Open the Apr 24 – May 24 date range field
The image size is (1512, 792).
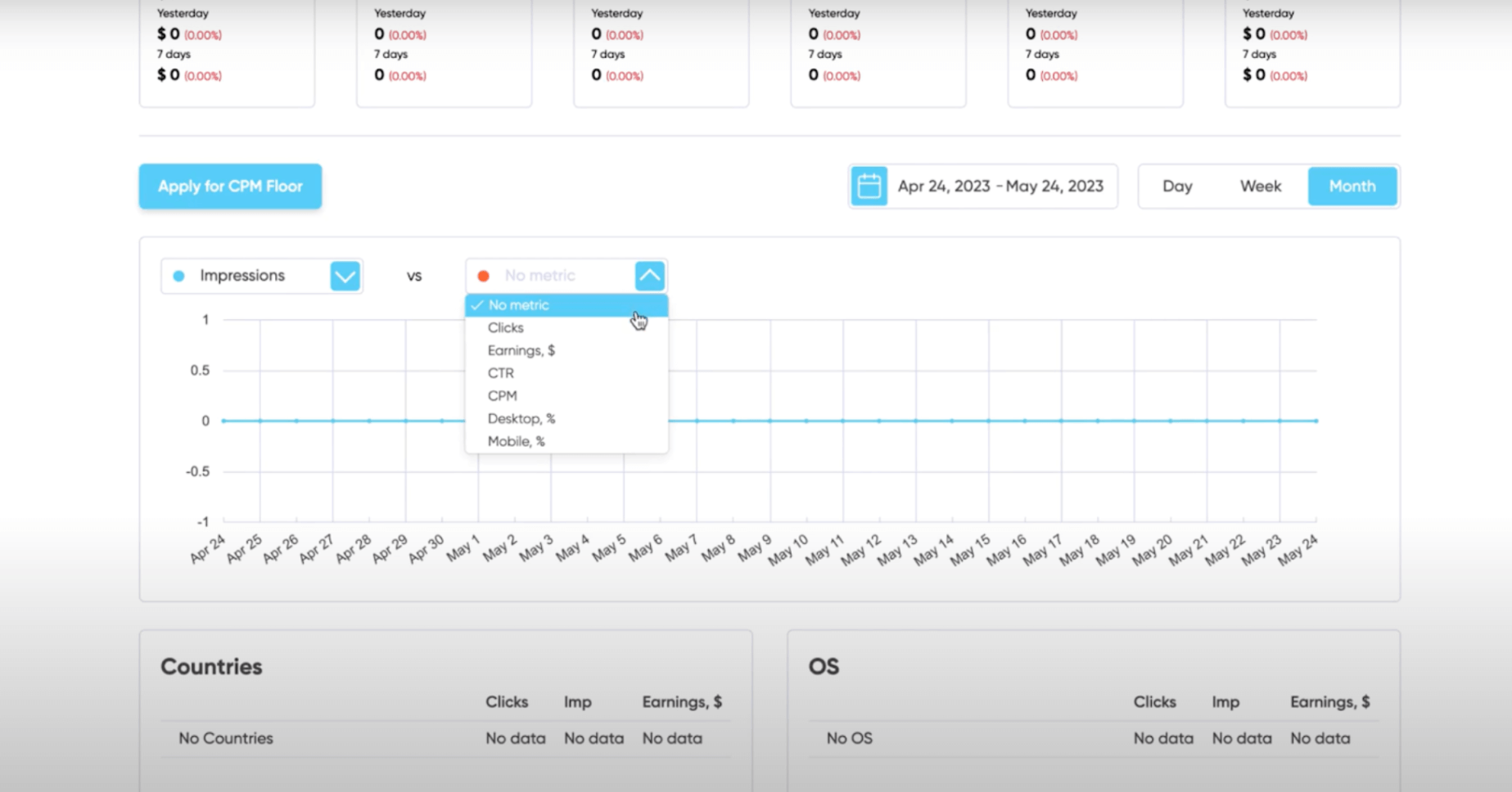pyautogui.click(x=1000, y=187)
